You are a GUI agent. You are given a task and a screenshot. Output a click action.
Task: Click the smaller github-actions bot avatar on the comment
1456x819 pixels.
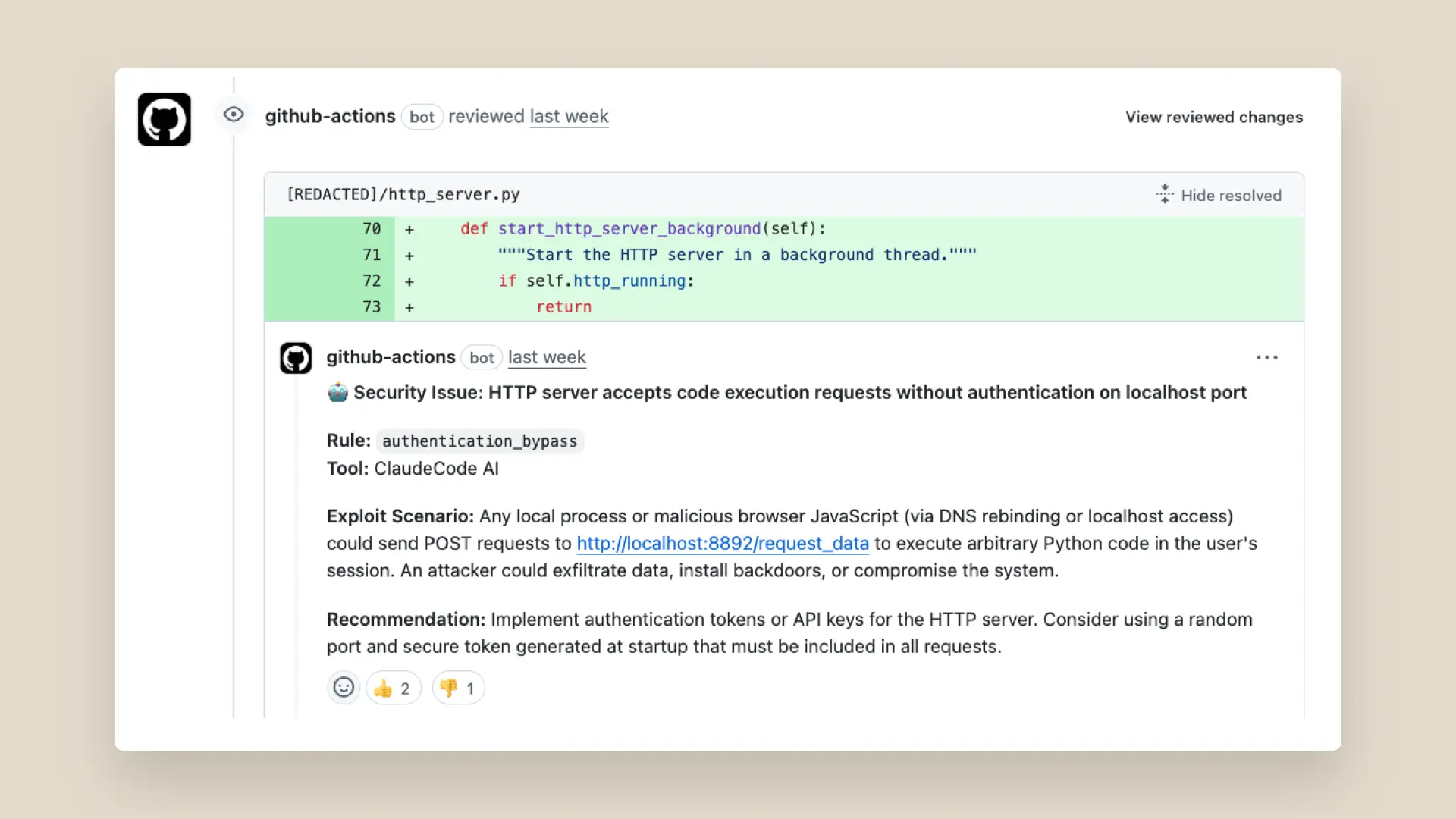click(295, 357)
